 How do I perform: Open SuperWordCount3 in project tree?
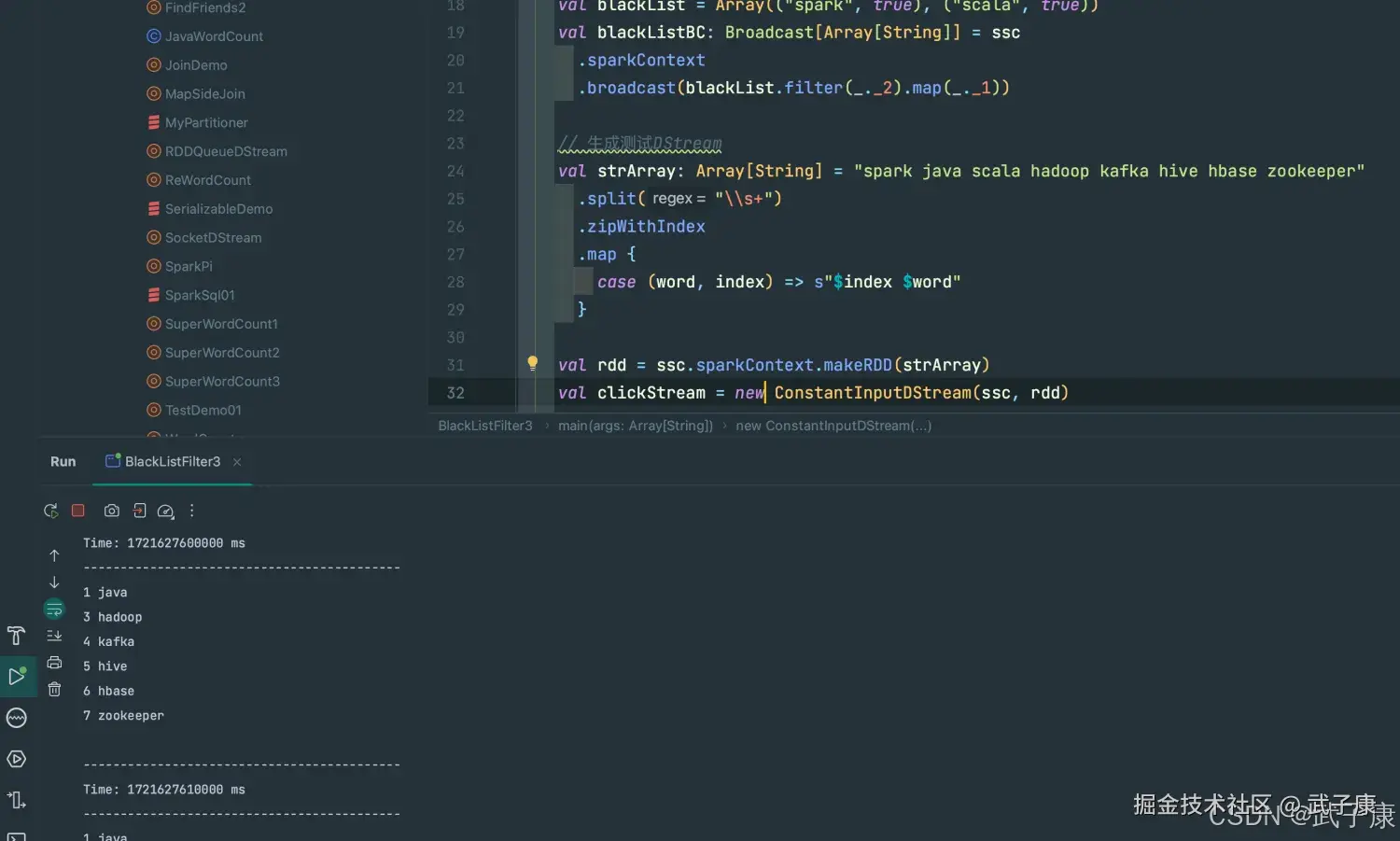pos(222,382)
